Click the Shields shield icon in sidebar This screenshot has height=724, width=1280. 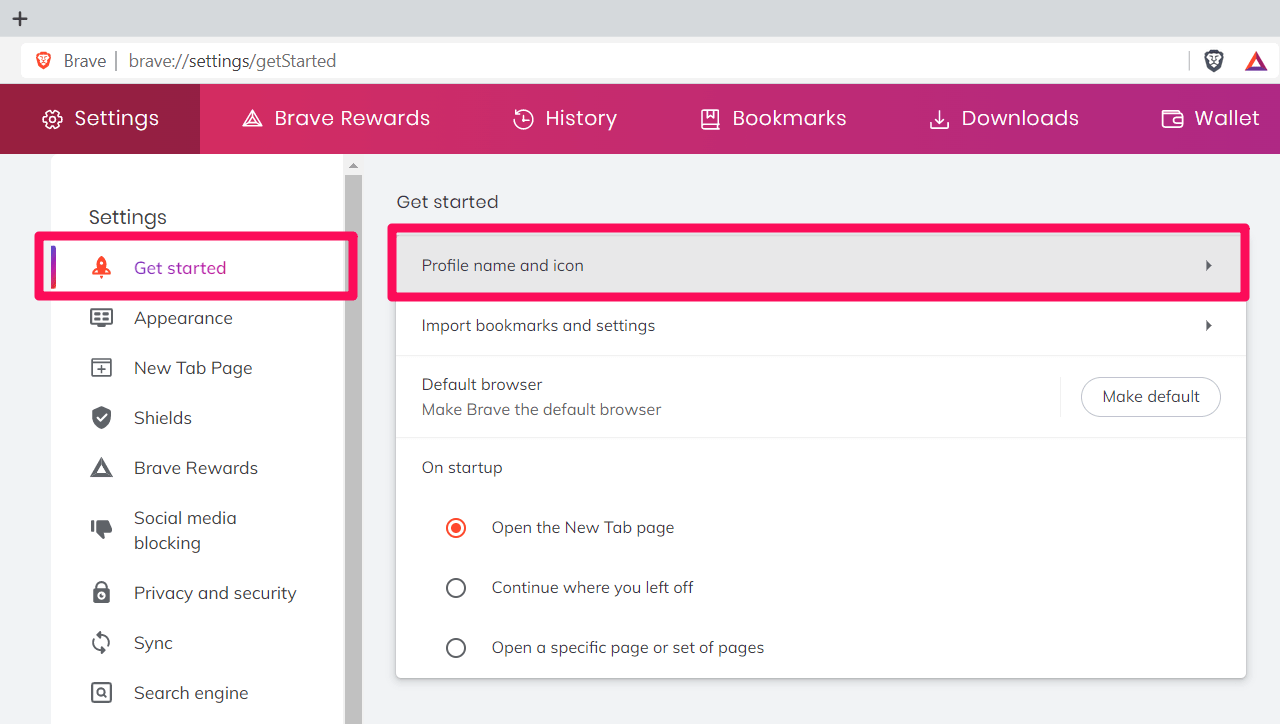pos(101,417)
